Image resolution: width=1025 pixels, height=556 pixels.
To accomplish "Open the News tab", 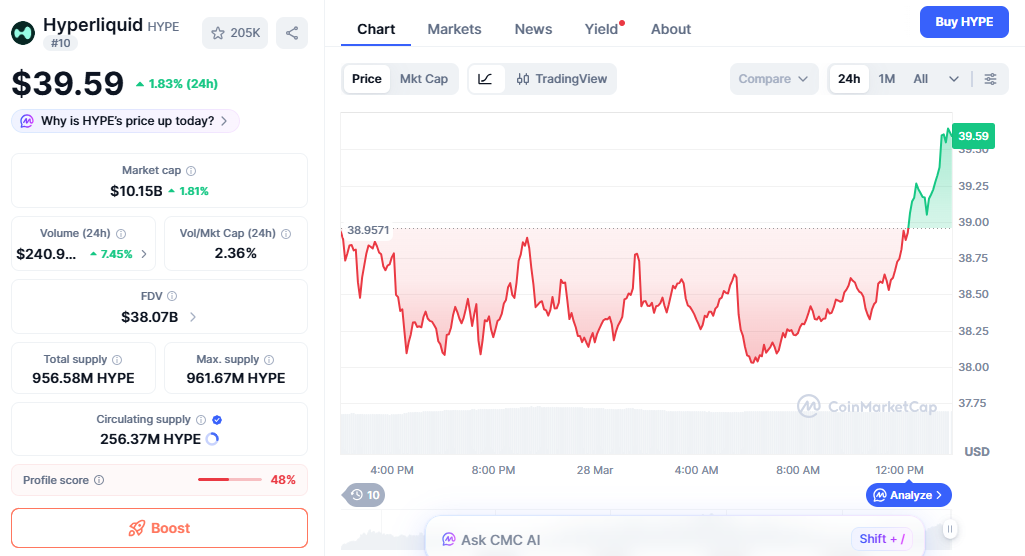I will [533, 29].
